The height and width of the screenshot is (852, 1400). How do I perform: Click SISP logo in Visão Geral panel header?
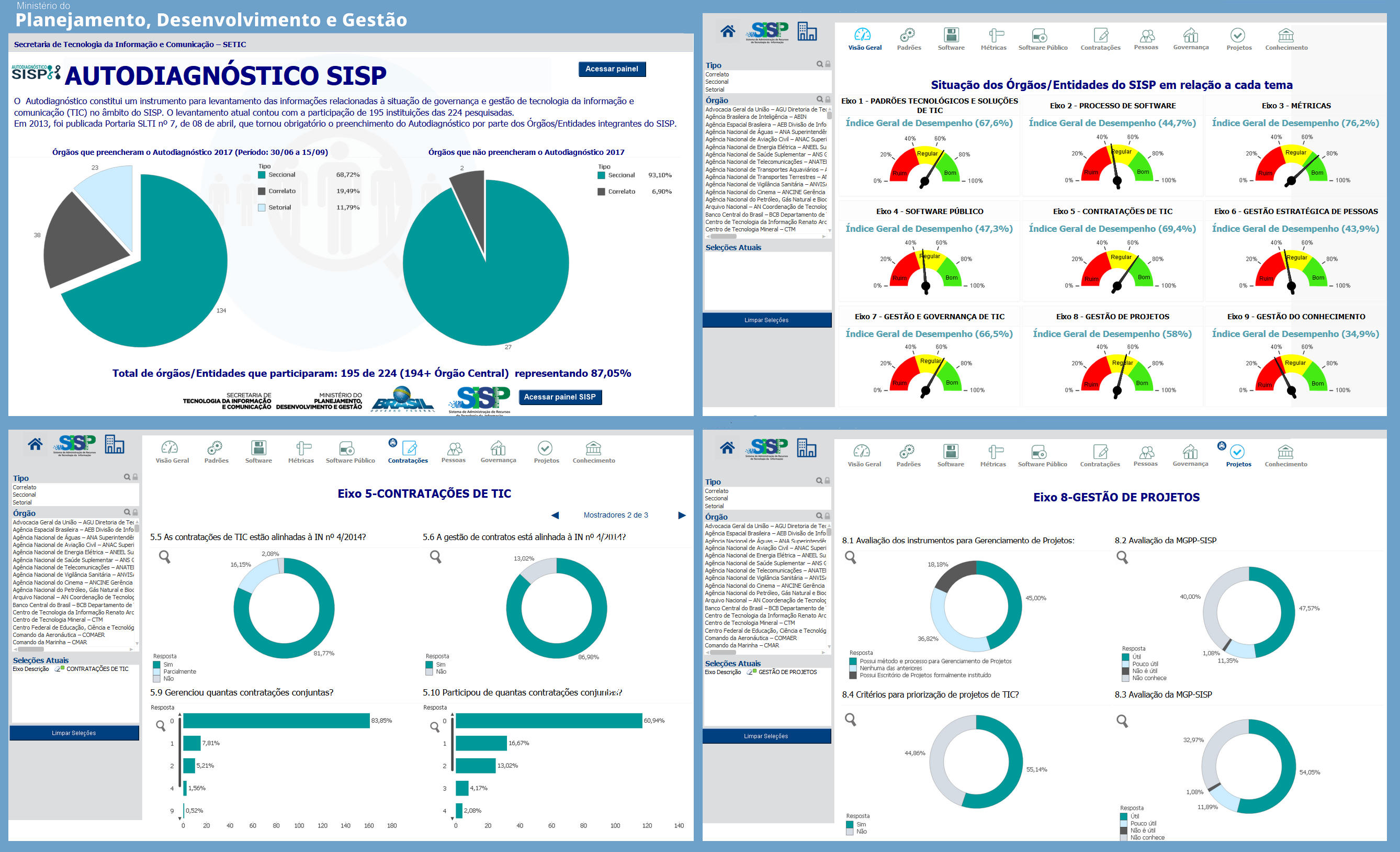[767, 32]
